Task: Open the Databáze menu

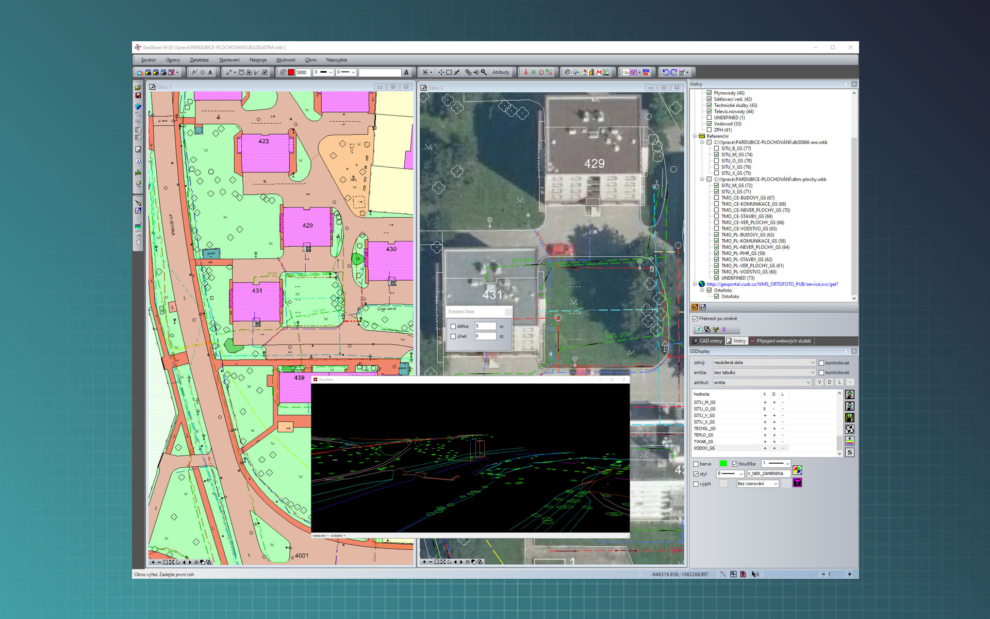Action: pyautogui.click(x=199, y=60)
